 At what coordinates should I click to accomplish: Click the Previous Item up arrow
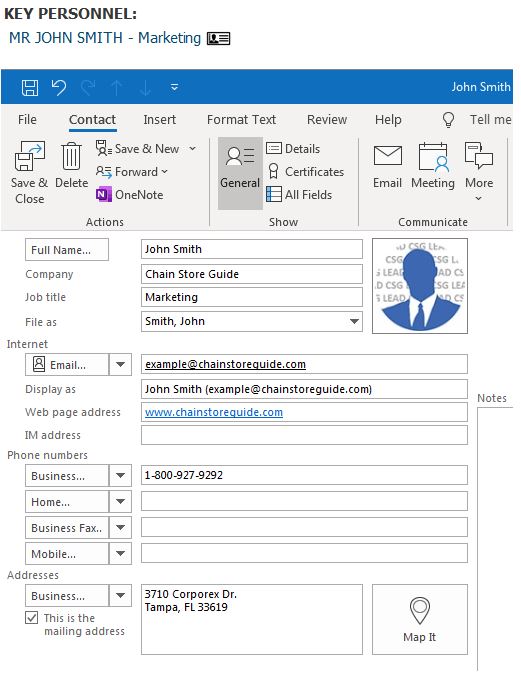coord(117,88)
